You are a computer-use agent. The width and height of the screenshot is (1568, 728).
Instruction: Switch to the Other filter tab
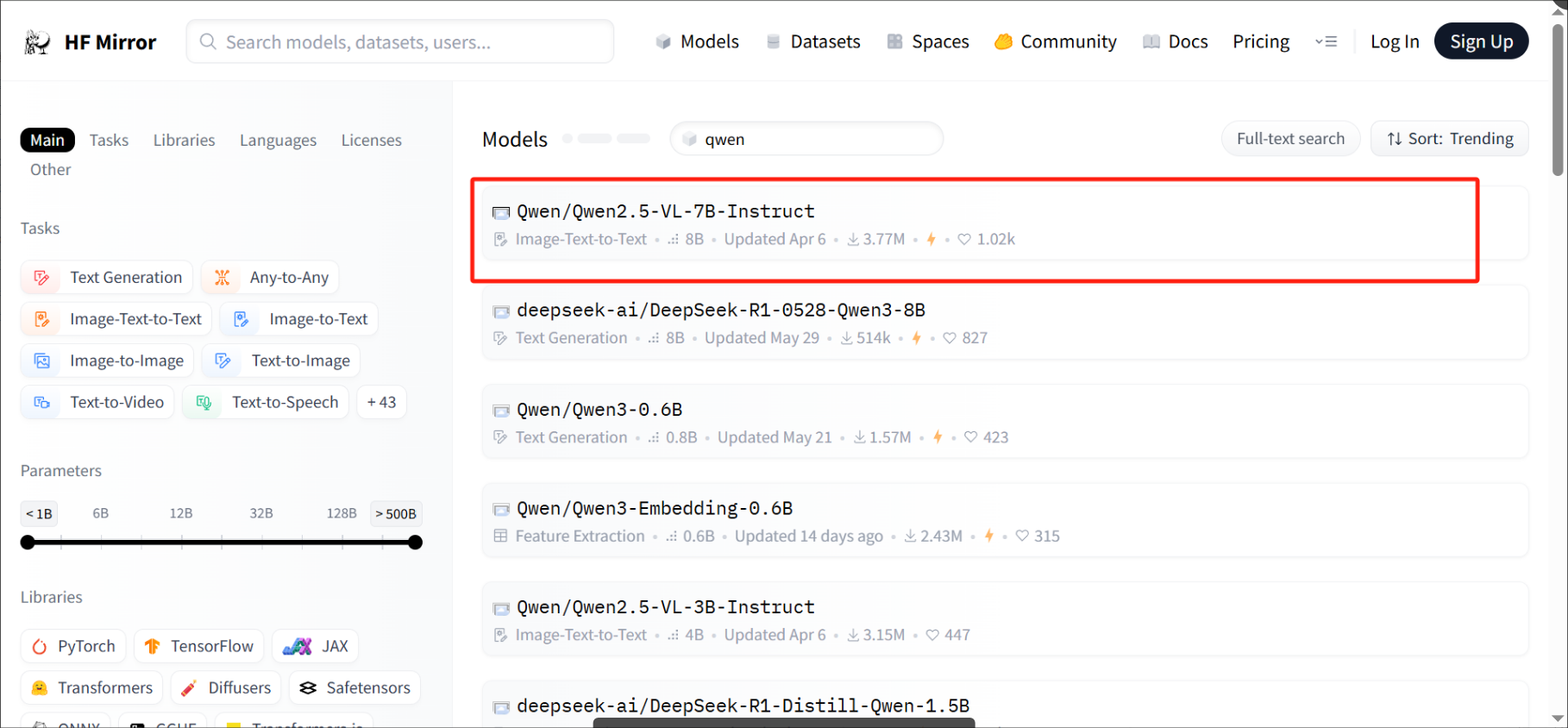[51, 170]
